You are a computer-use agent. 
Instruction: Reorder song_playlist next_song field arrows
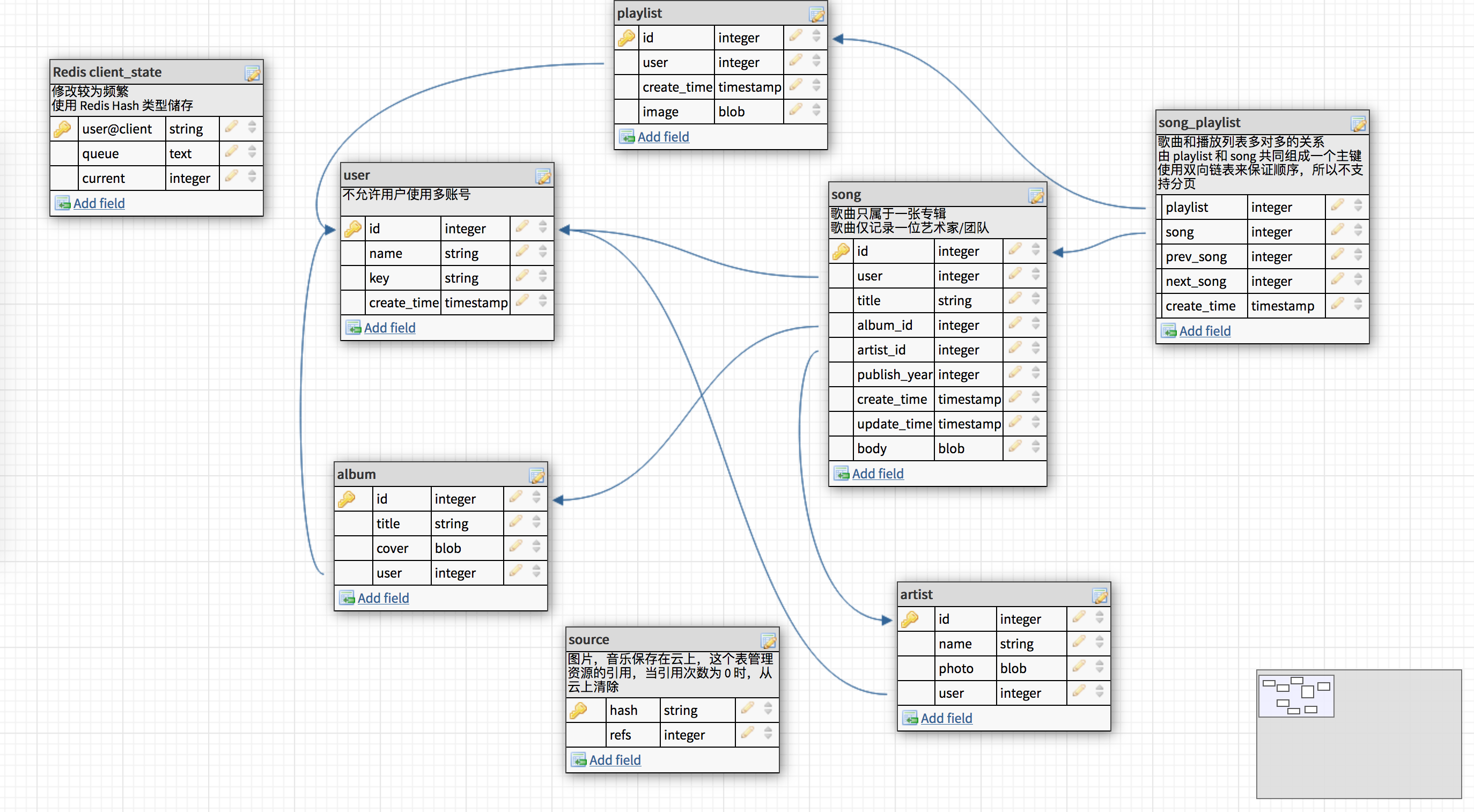[x=1359, y=280]
